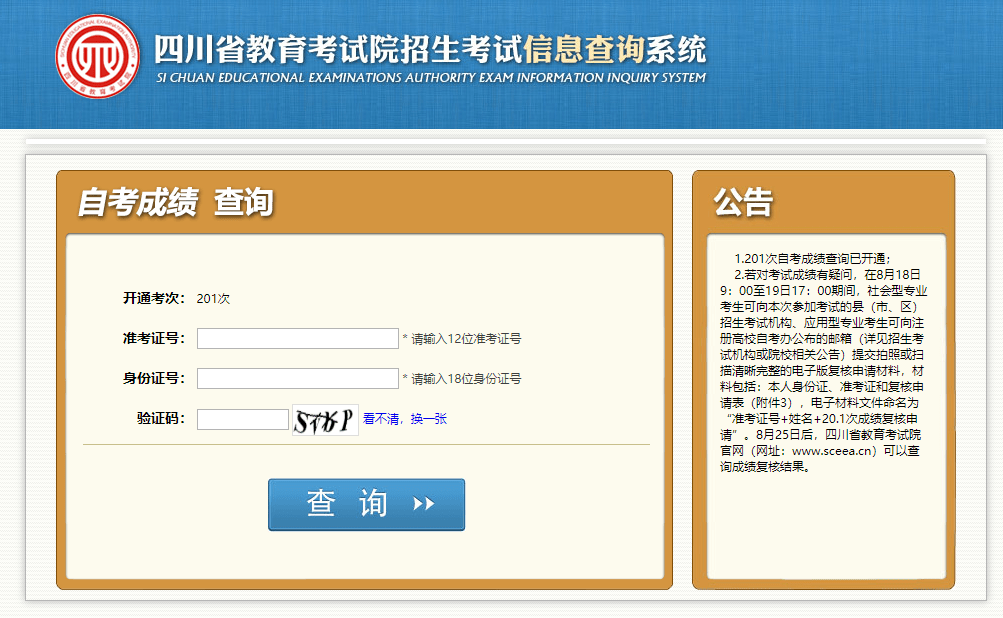Viewport: 1003px width, 618px height.
Task: Click the English subtitle in the header
Action: tap(431, 78)
